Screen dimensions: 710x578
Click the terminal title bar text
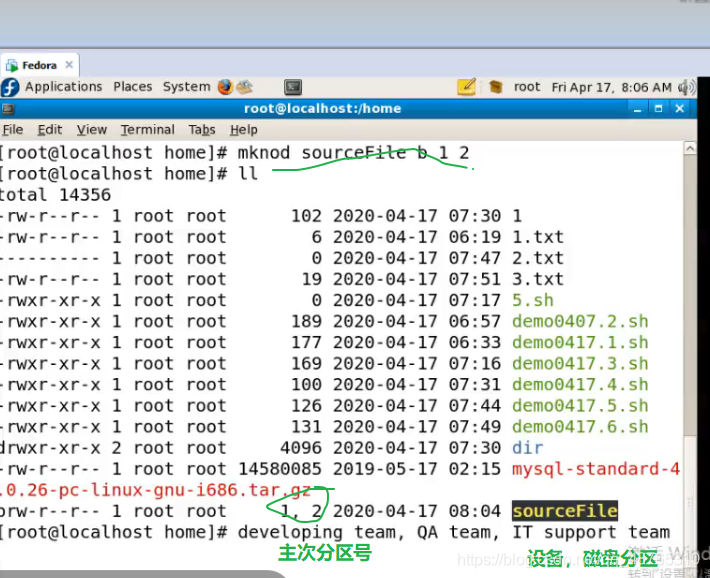pos(322,109)
